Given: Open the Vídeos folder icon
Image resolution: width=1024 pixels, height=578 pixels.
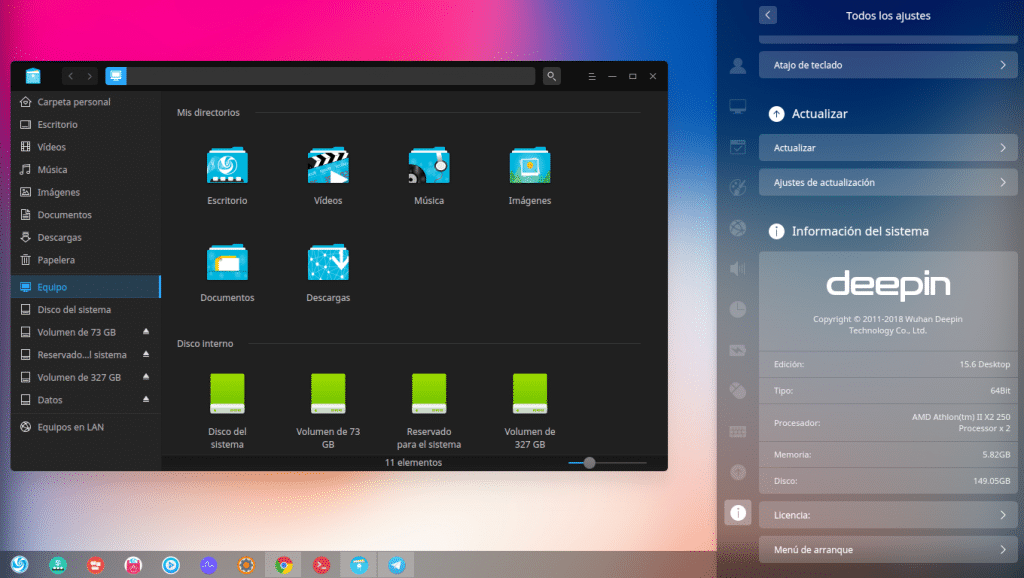Looking at the screenshot, I should pyautogui.click(x=328, y=166).
